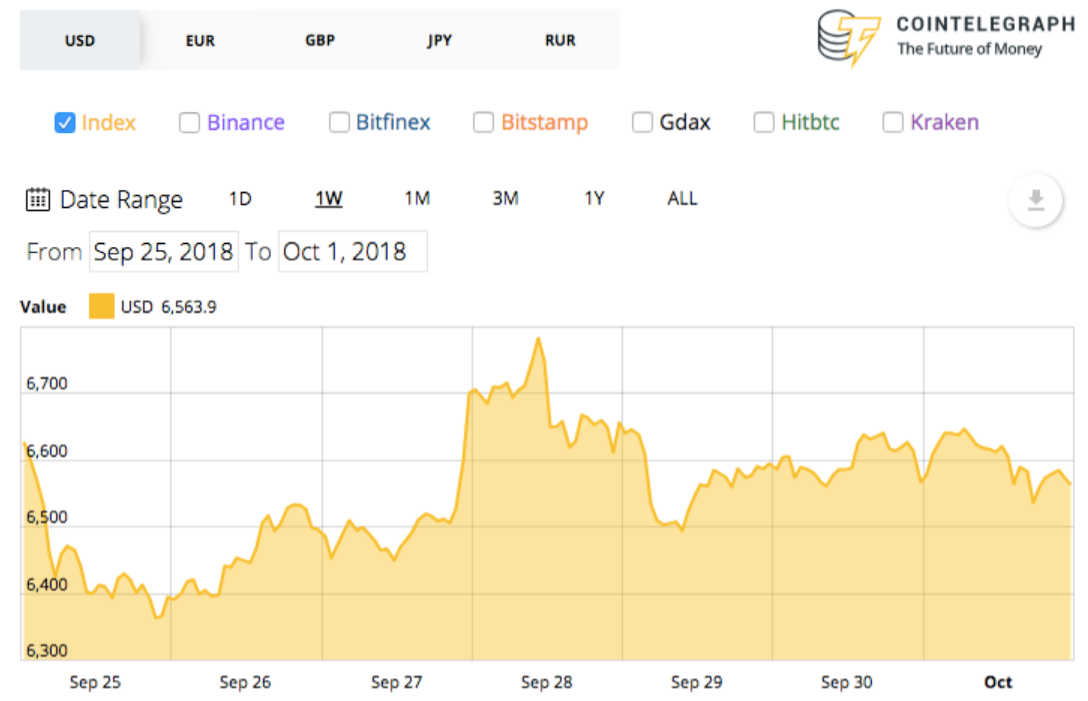This screenshot has width=1088, height=701.
Task: Set date range to 1D
Action: [x=240, y=199]
